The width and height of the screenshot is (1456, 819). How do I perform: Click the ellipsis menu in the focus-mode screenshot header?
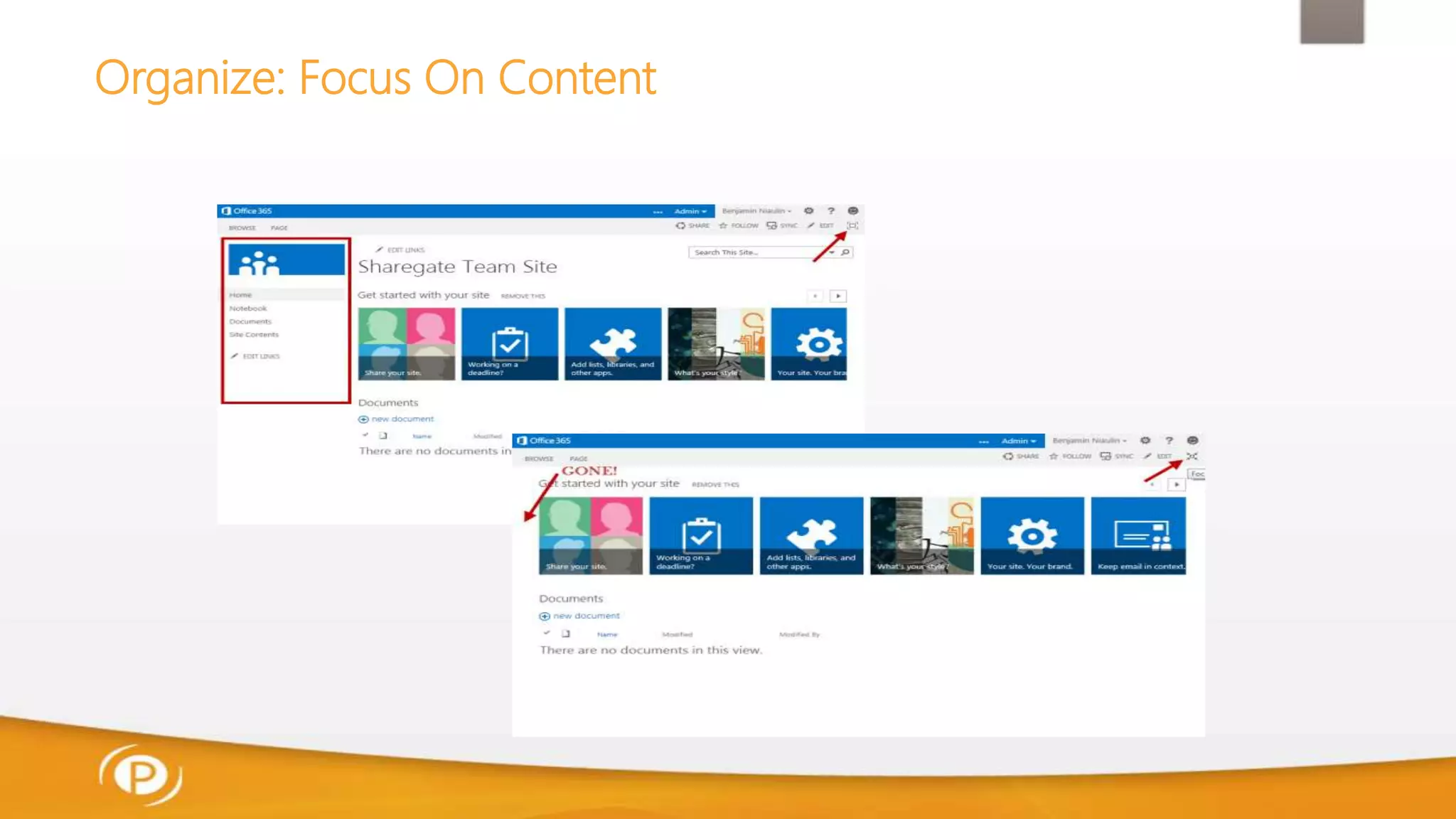click(984, 441)
